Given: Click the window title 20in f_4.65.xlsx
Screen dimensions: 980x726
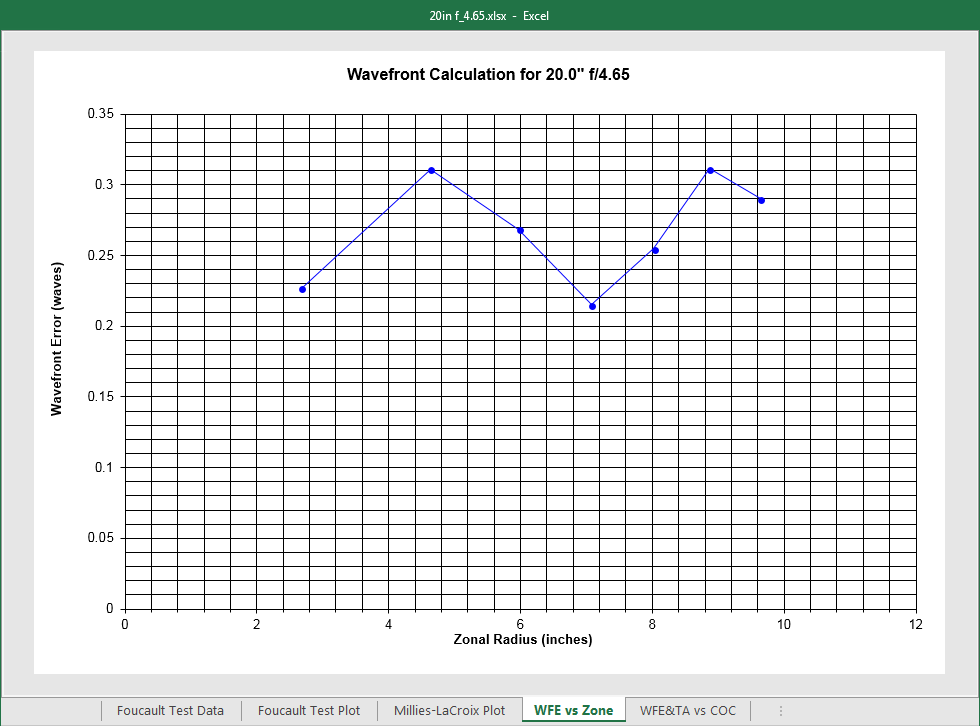Looking at the screenshot, I should click(468, 15).
